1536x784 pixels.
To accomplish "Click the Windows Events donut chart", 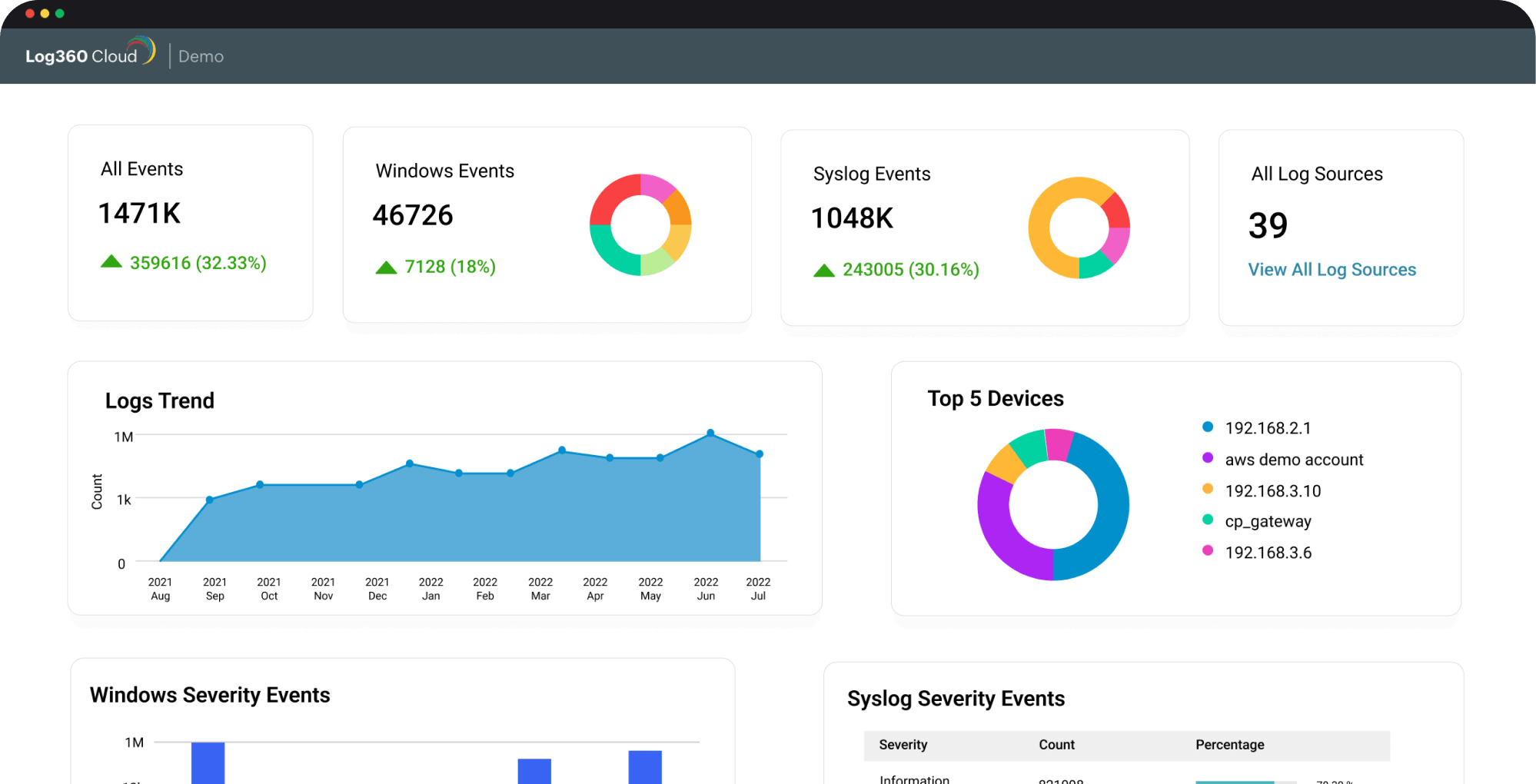I will (x=640, y=224).
